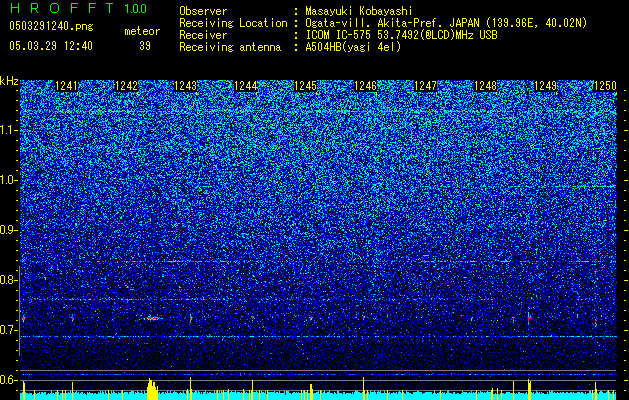Click the HROFFT 1.0.0 title text
Viewport: 629px width, 400px height.
pos(78,8)
